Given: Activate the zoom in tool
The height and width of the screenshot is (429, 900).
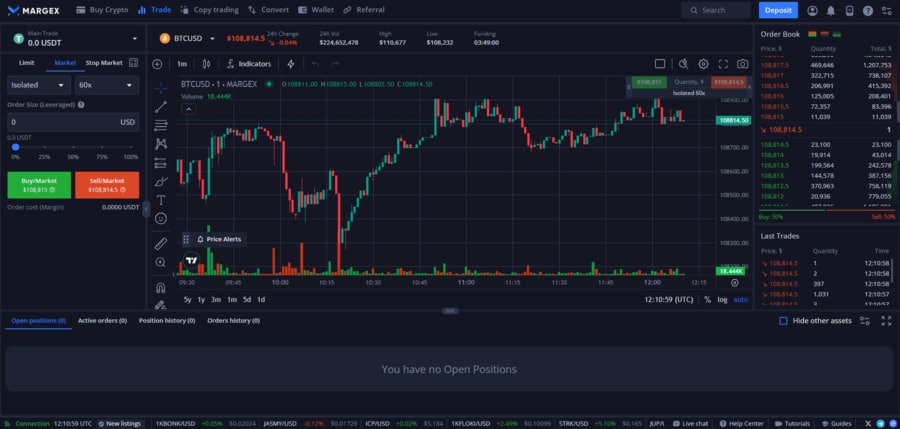Looking at the screenshot, I should (161, 262).
